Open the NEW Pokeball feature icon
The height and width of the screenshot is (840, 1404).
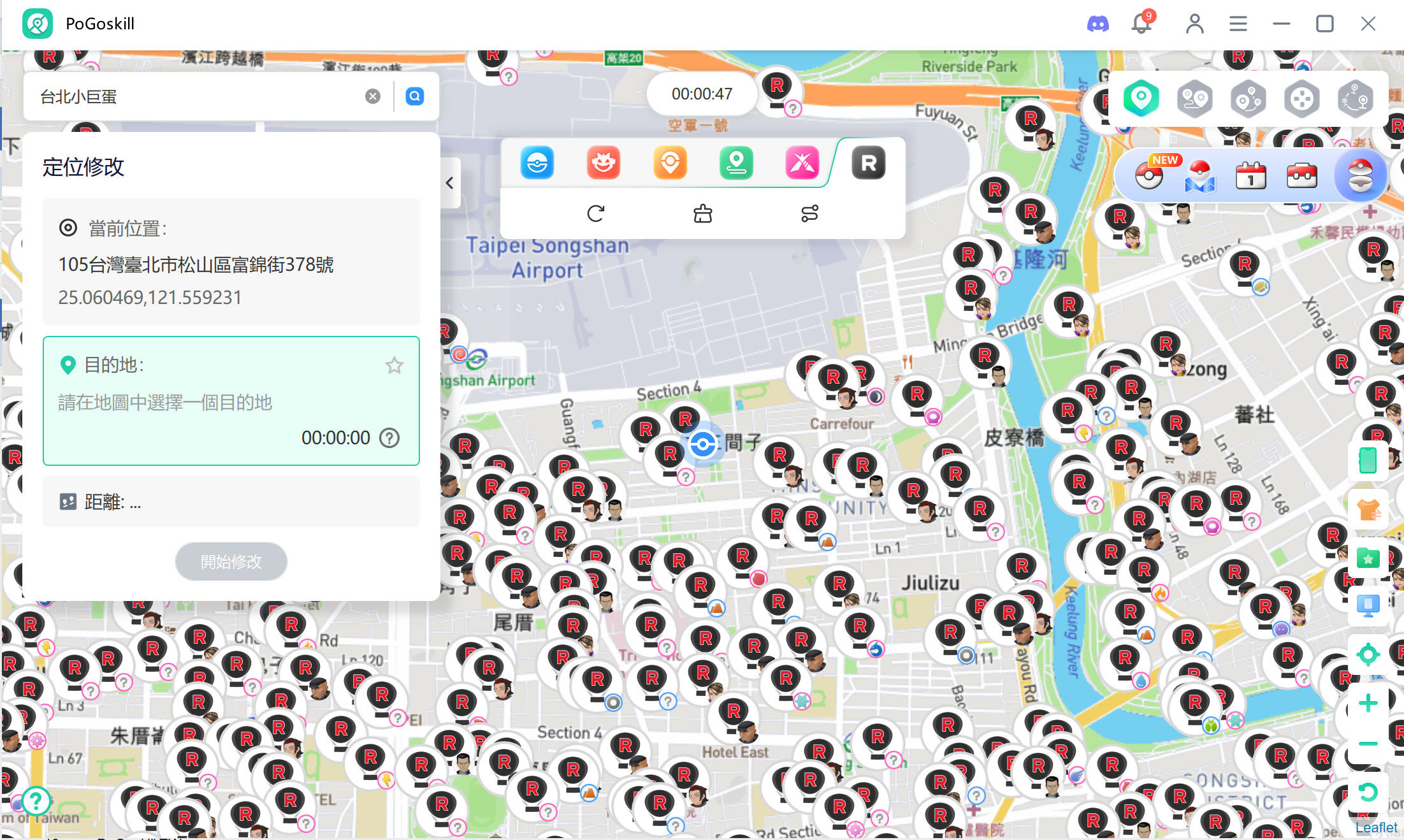pyautogui.click(x=1149, y=176)
